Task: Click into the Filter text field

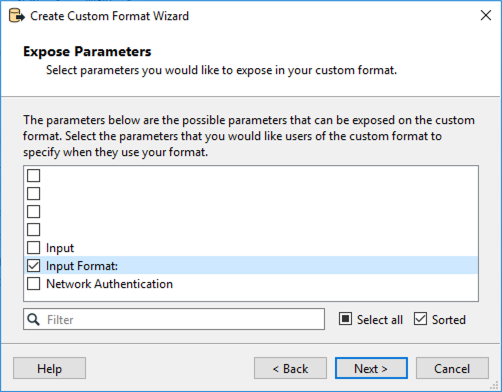Action: (174, 319)
